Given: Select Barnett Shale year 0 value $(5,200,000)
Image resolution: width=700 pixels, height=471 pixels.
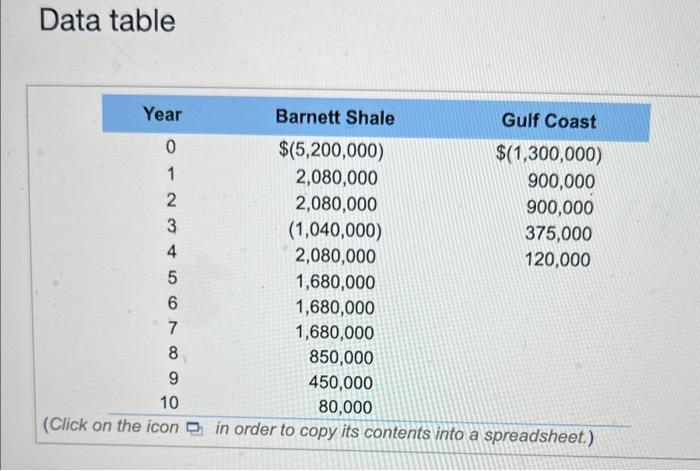Looking at the screenshot, I should pyautogui.click(x=331, y=150).
